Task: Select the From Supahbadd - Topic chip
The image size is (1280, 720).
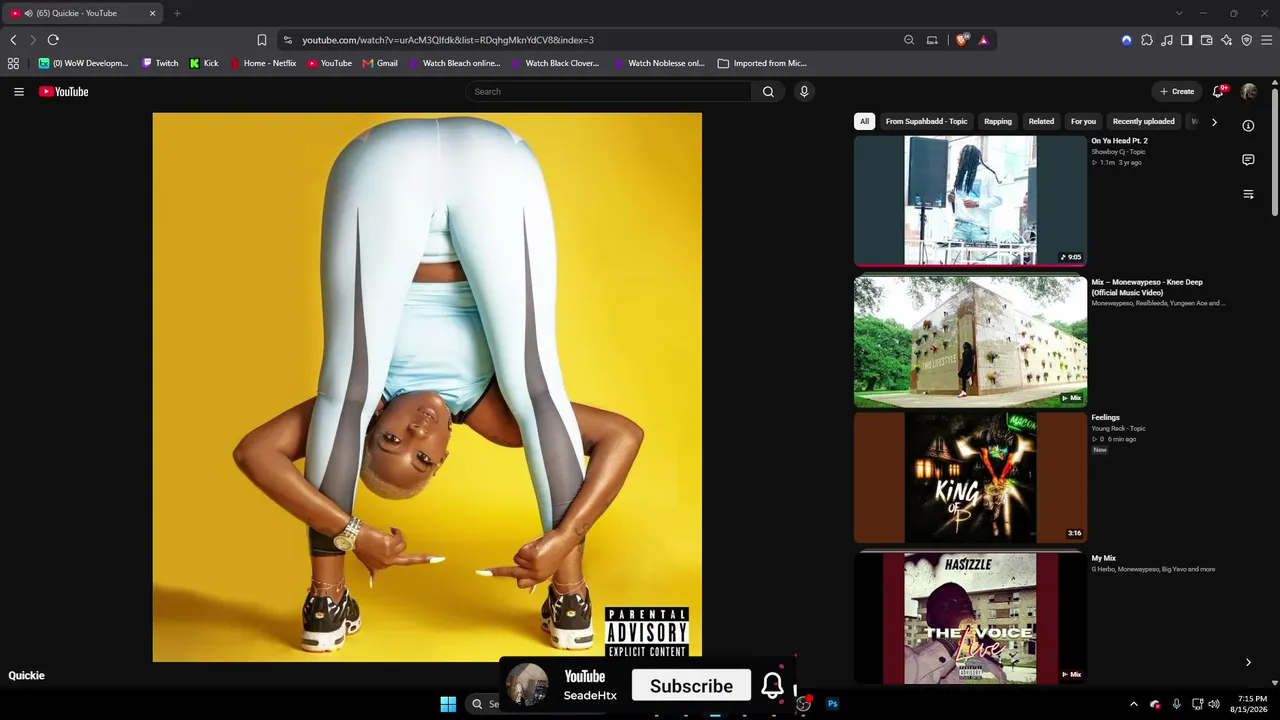Action: (x=926, y=121)
